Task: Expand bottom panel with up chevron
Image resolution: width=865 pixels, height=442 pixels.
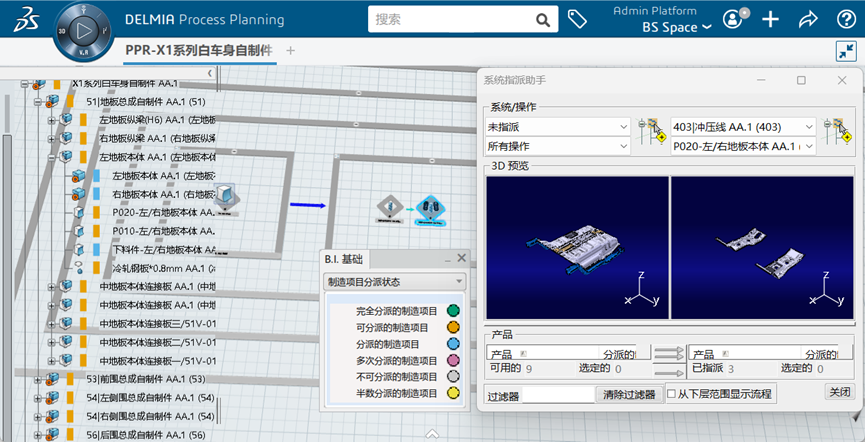Action: point(432,433)
